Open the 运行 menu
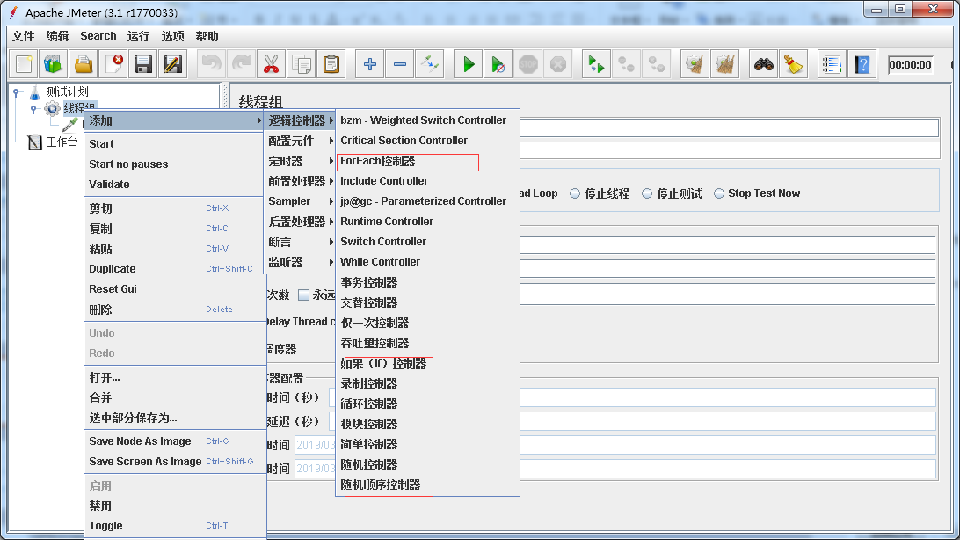Viewport: 961px width, 540px height. coord(138,36)
